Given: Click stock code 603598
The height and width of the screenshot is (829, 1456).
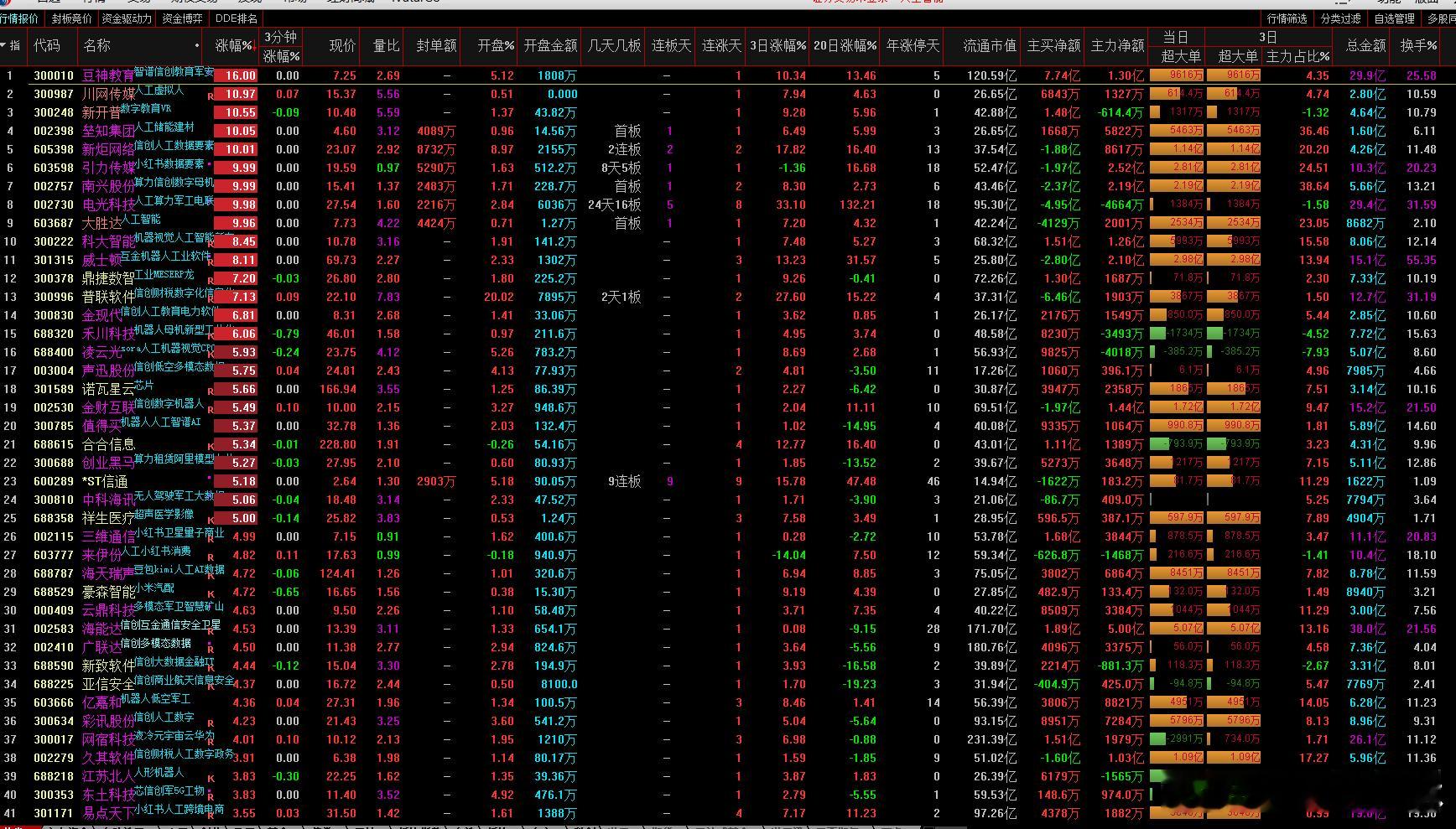Looking at the screenshot, I should click(x=54, y=168).
